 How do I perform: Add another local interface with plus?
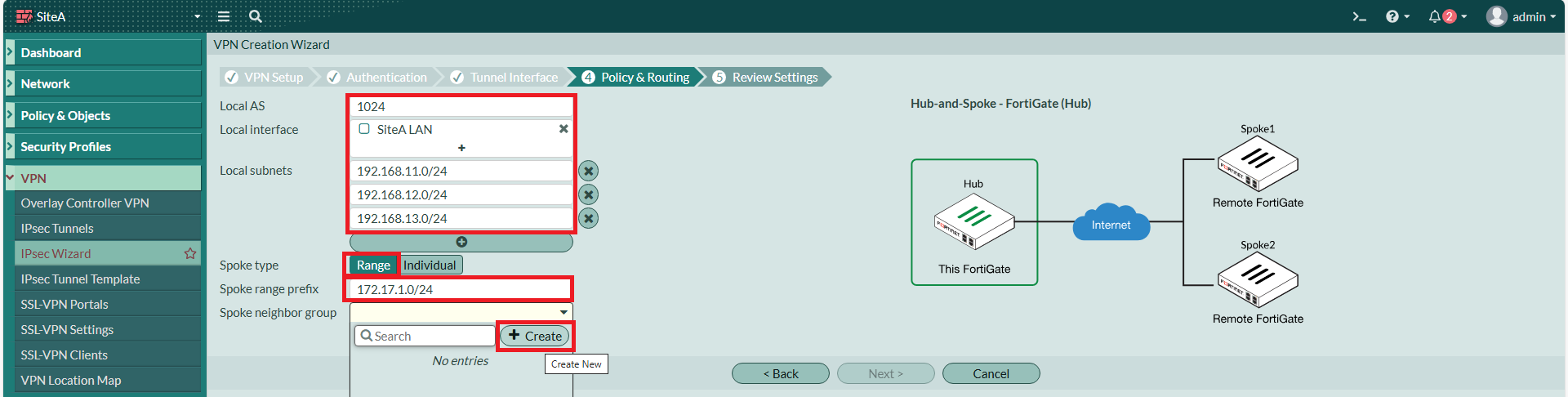pyautogui.click(x=461, y=148)
